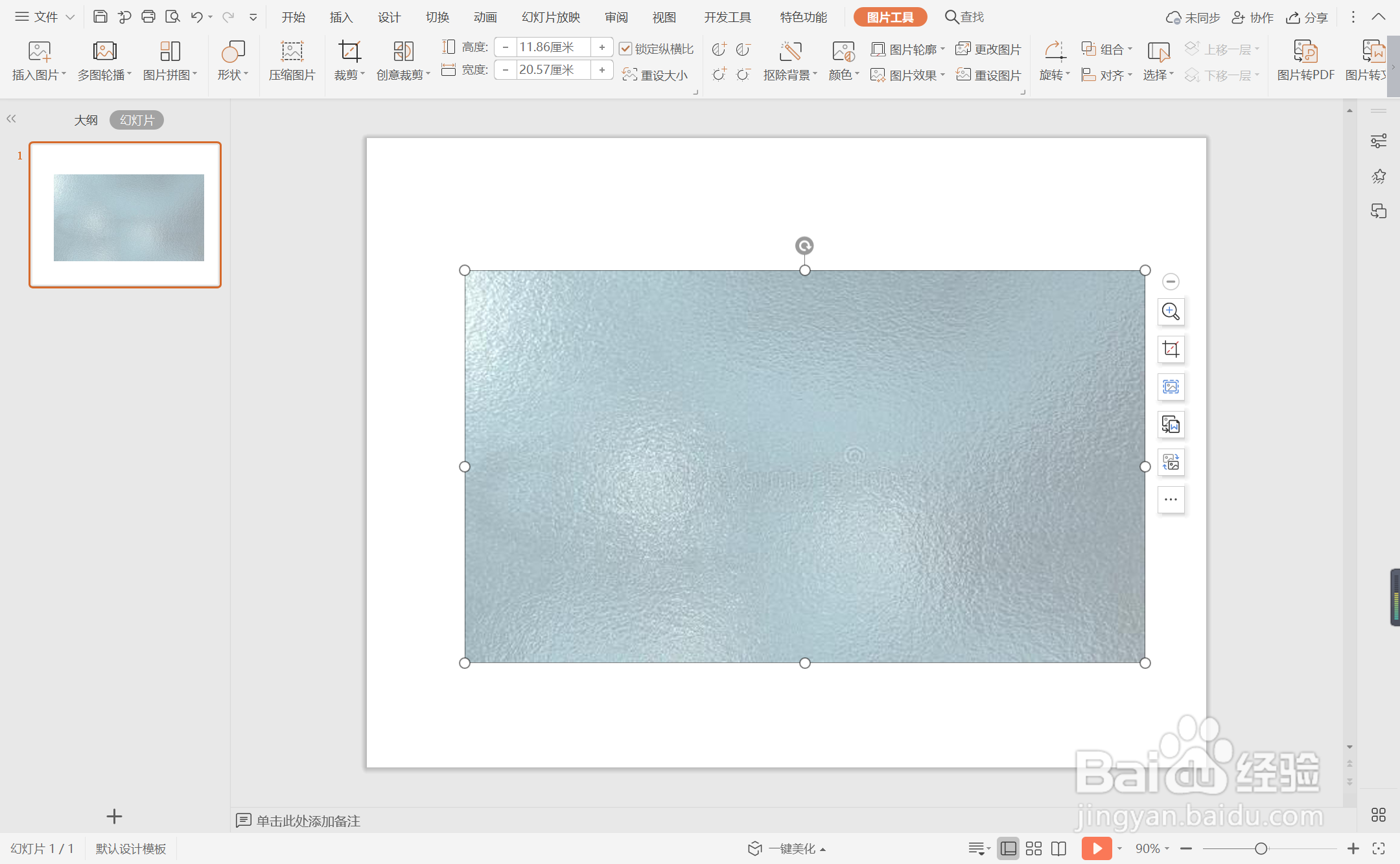Click the Picture to PDF (图片转PDF) icon
Viewport: 1400px width, 864px height.
[1305, 52]
